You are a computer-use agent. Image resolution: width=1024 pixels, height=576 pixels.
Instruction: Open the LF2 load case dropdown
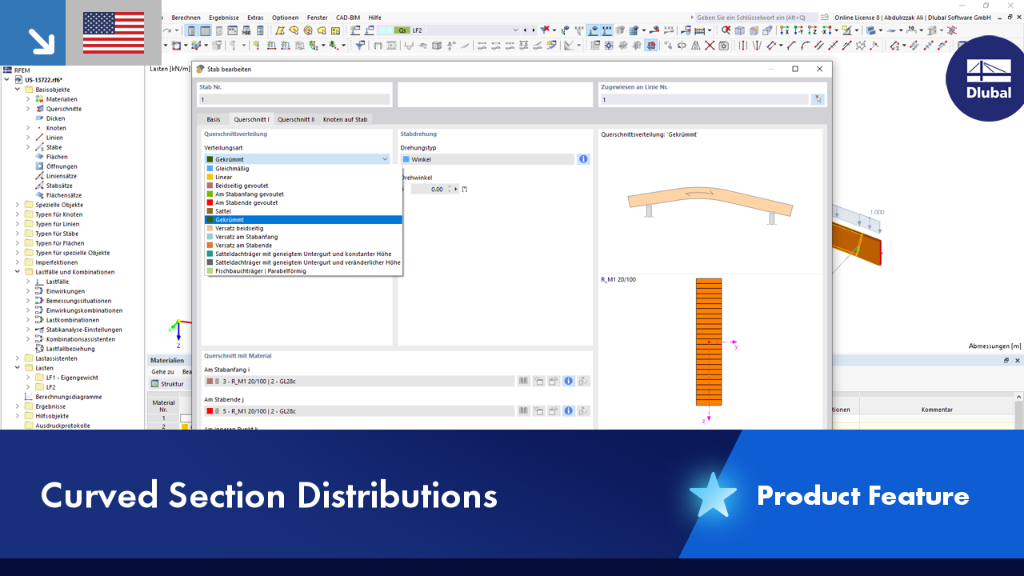pyautogui.click(x=465, y=30)
